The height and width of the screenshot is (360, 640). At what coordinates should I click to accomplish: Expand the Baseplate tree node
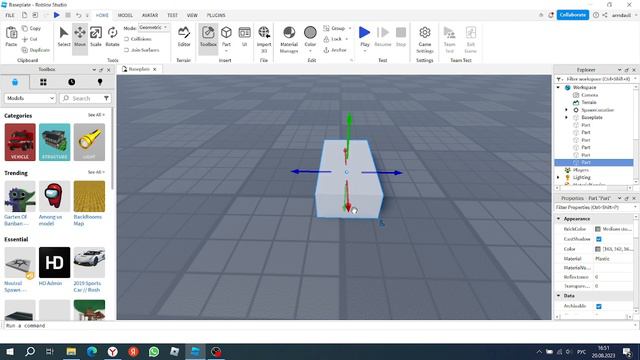566,117
